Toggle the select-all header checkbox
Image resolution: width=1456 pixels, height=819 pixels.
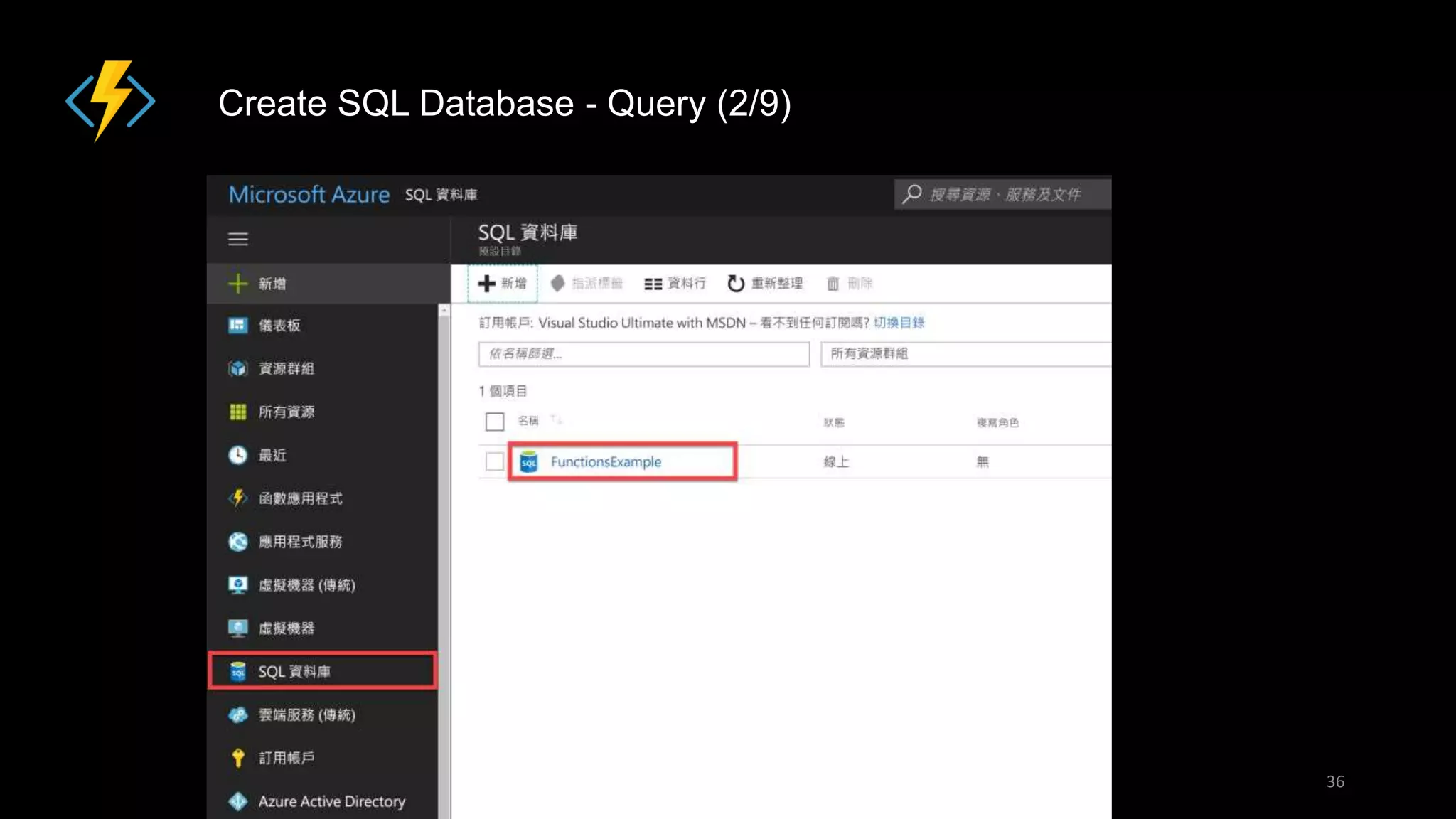[x=495, y=422]
